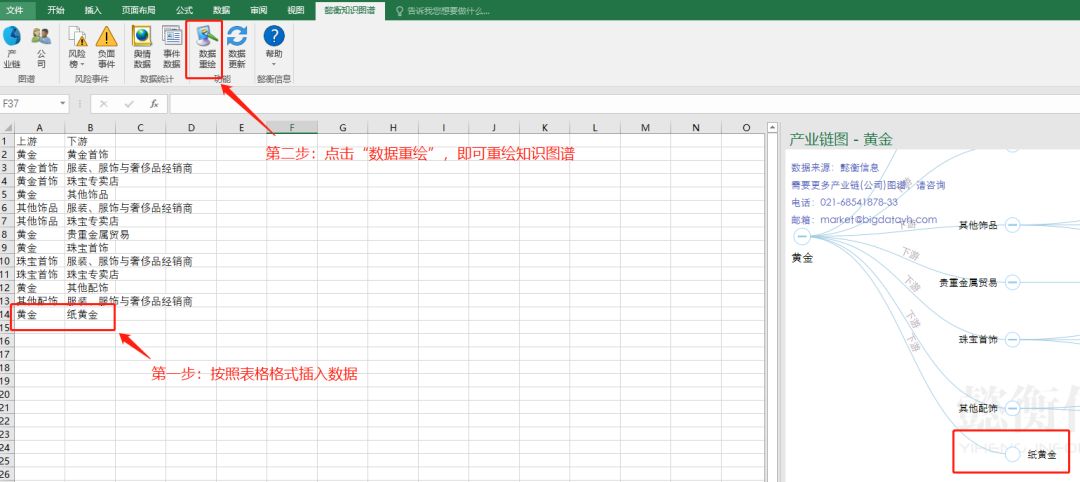1080x482 pixels.
Task: Click the confirm entry checkmark in formula bar
Action: (x=129, y=104)
